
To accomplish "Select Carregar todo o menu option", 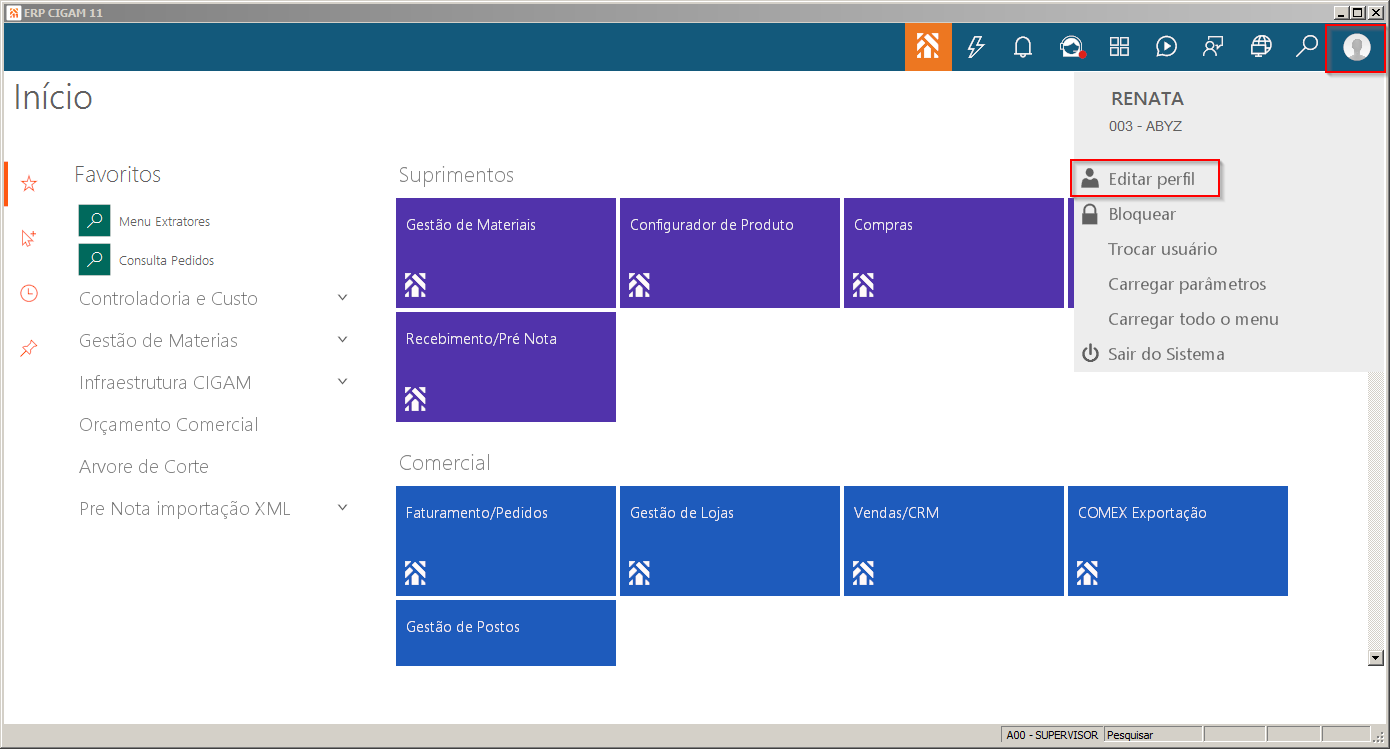I will (1193, 319).
